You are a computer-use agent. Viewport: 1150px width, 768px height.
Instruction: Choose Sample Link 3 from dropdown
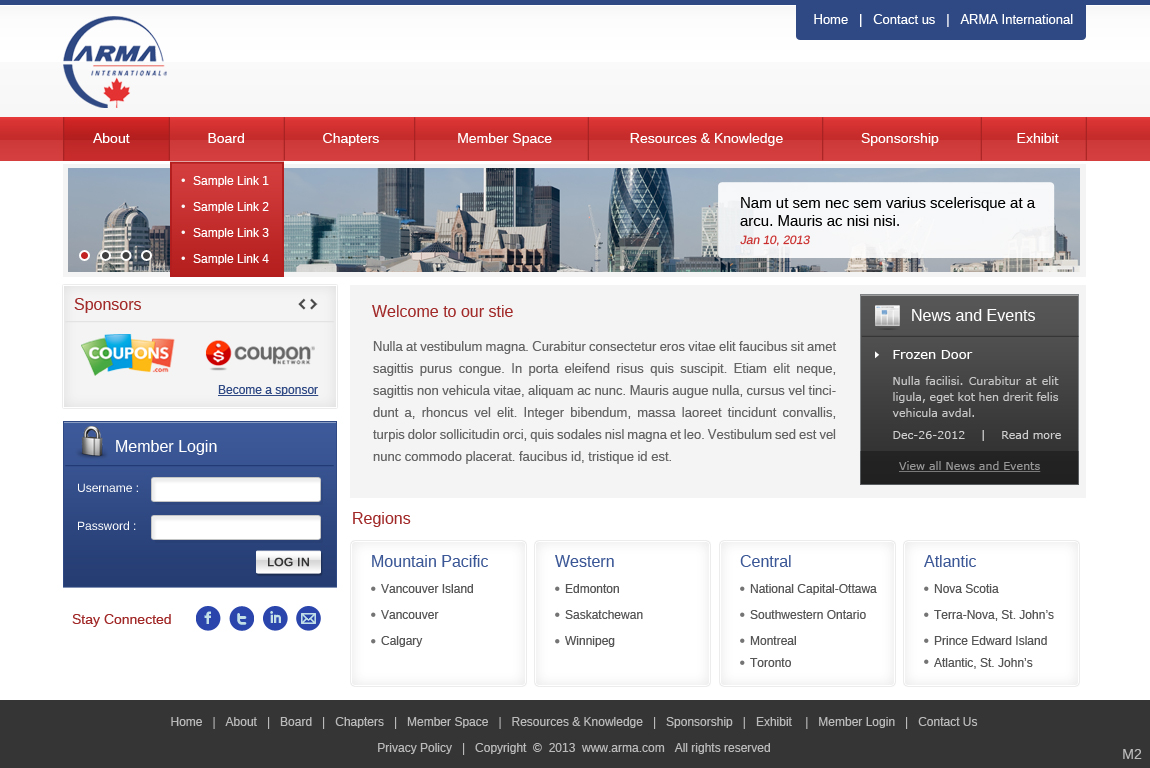(x=230, y=233)
